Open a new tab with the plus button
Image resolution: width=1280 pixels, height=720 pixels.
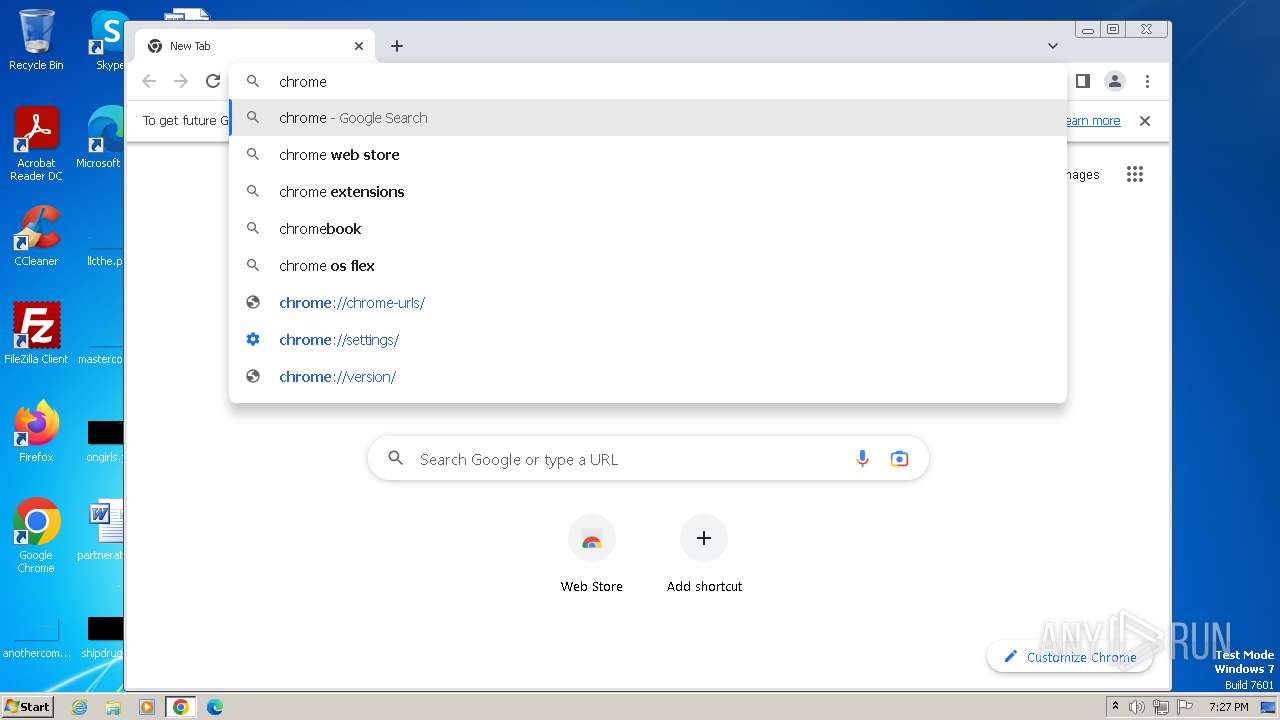tap(397, 46)
